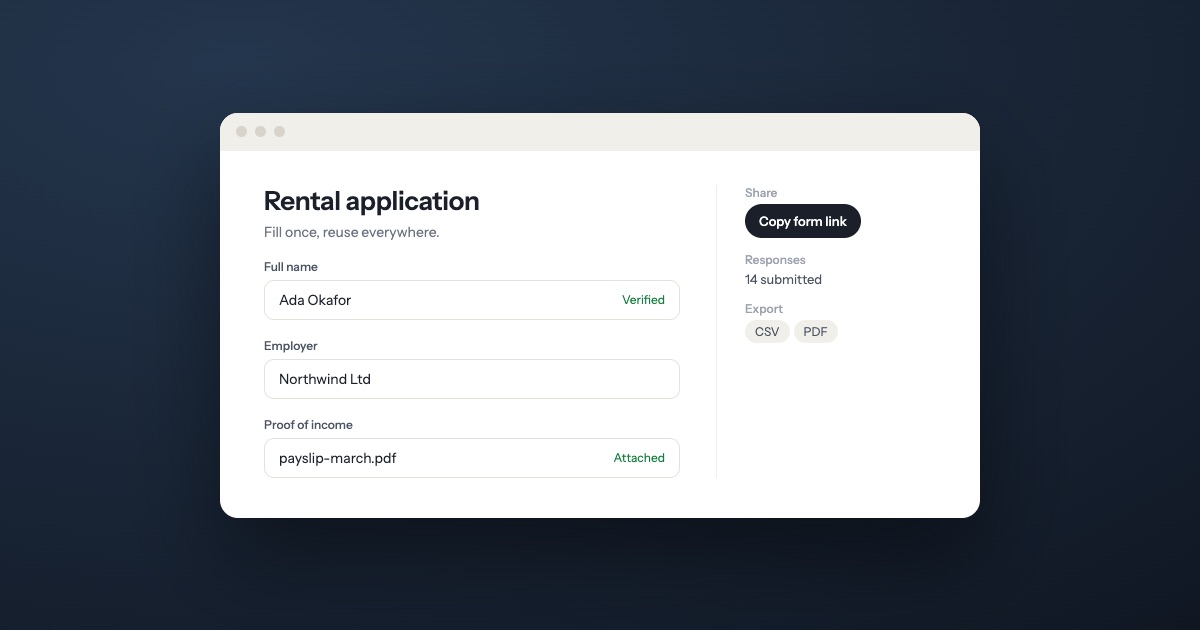Click the Export section label

pos(764,309)
